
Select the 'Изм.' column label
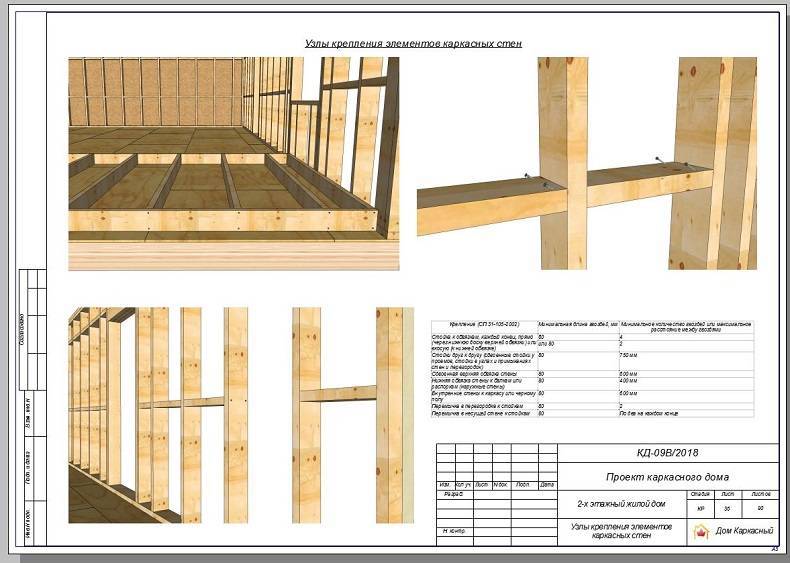point(445,485)
